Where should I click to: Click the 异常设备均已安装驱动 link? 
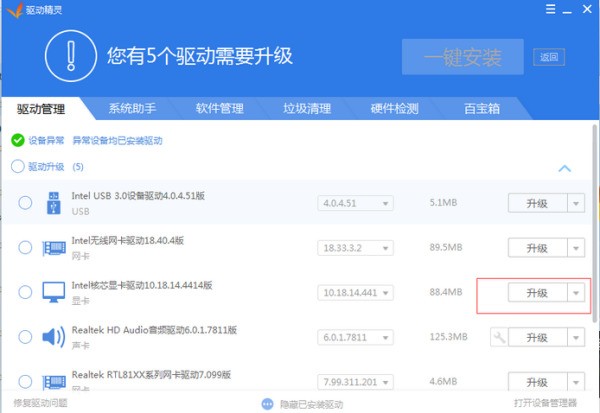(117, 141)
